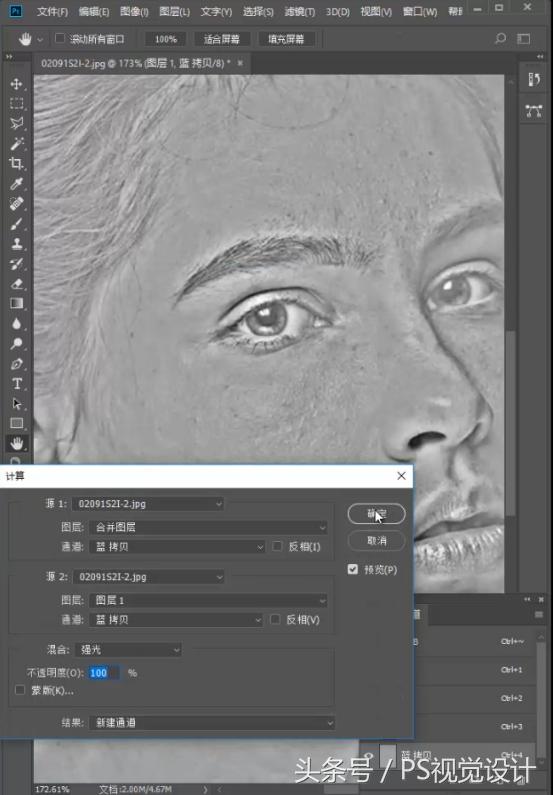554x795 pixels.
Task: Select the Move tool
Action: [x=16, y=84]
